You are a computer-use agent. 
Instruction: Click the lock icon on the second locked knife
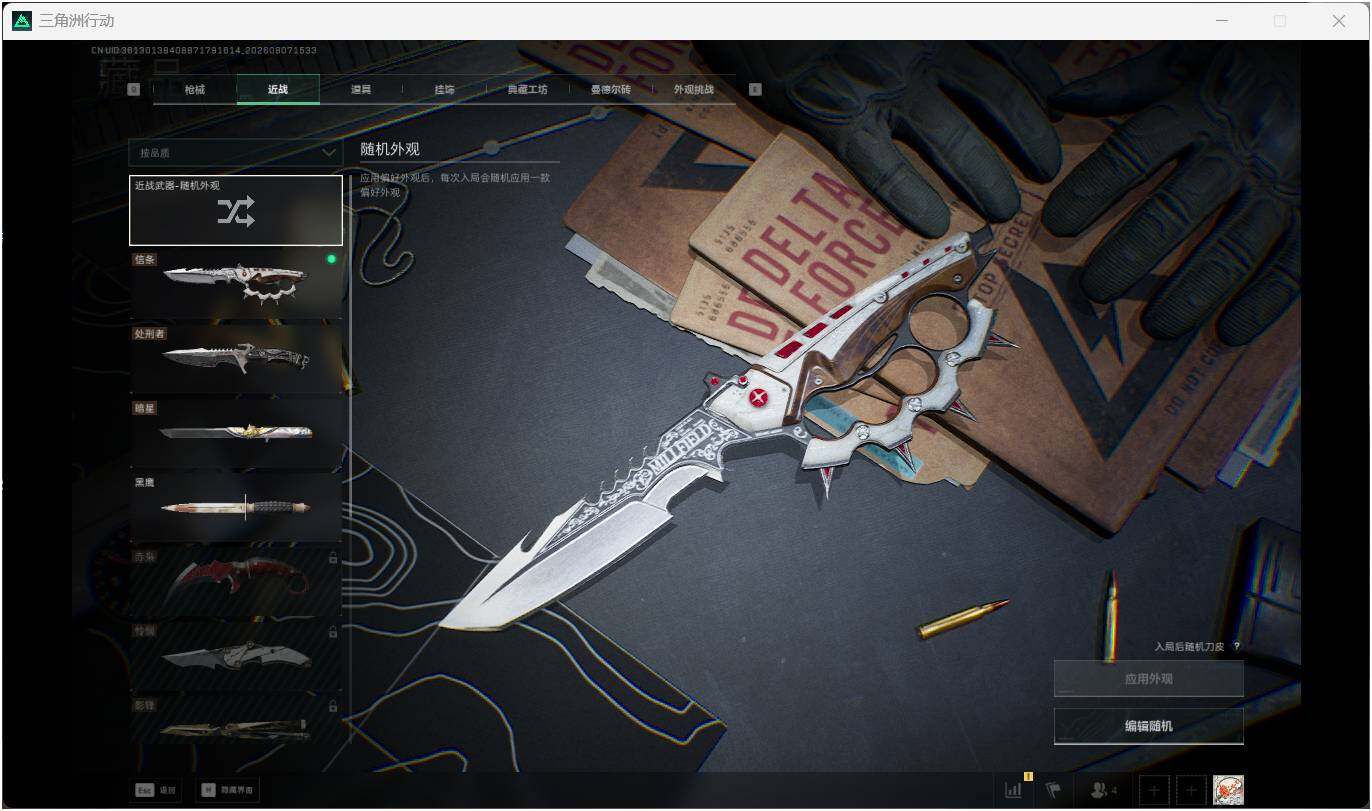pos(333,632)
